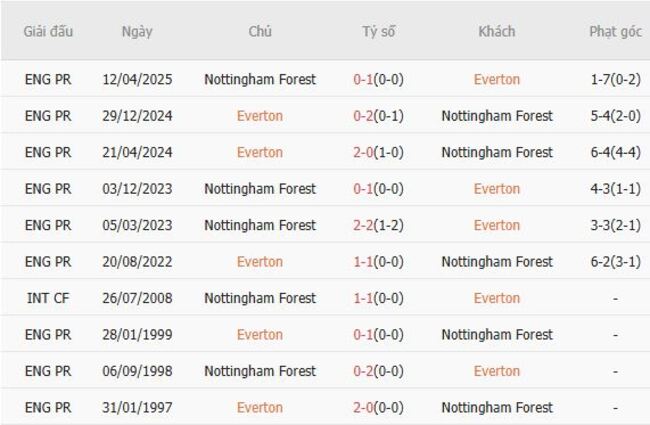650x425 pixels.
Task: Click the 2-0(0-0) score from 31/01/1997
Action: click(379, 408)
